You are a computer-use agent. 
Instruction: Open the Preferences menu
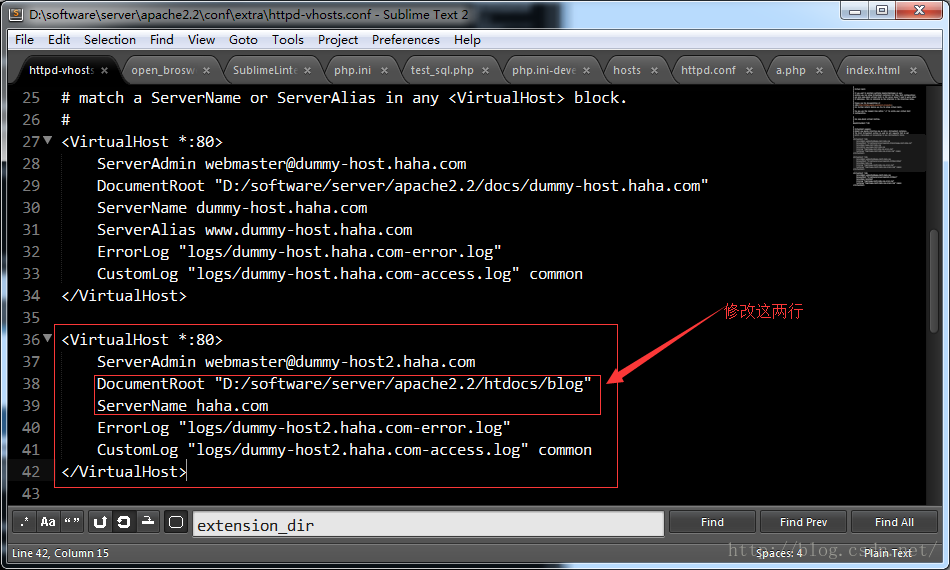click(405, 40)
